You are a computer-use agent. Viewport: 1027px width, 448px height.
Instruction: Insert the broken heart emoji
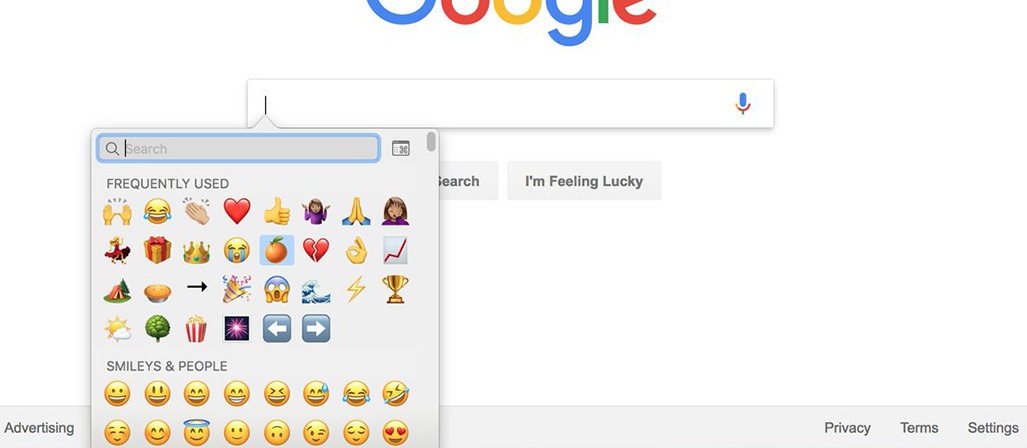316,250
